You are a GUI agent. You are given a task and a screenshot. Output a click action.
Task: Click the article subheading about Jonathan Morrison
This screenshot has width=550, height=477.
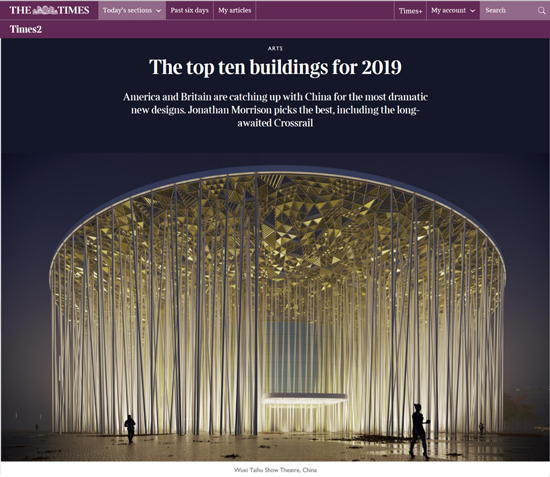[x=275, y=110]
